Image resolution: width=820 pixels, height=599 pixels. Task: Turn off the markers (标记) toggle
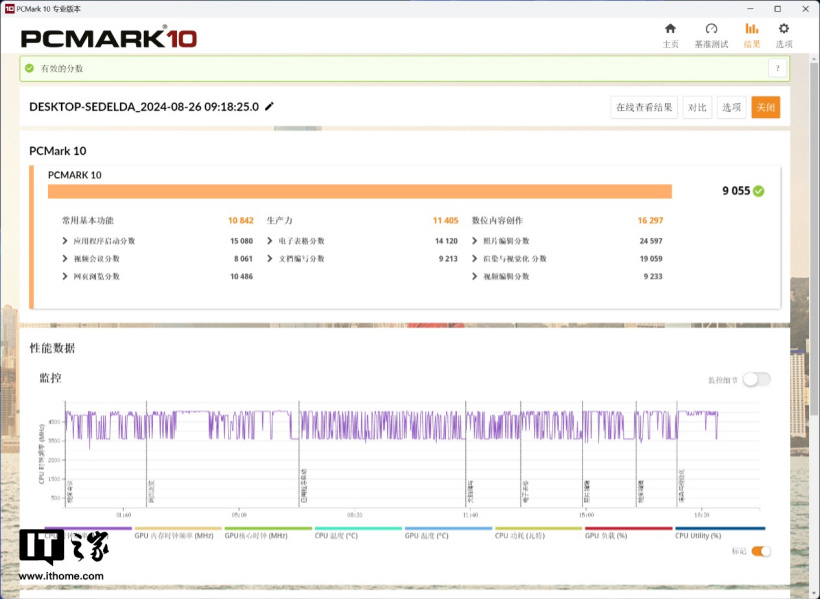click(x=761, y=551)
